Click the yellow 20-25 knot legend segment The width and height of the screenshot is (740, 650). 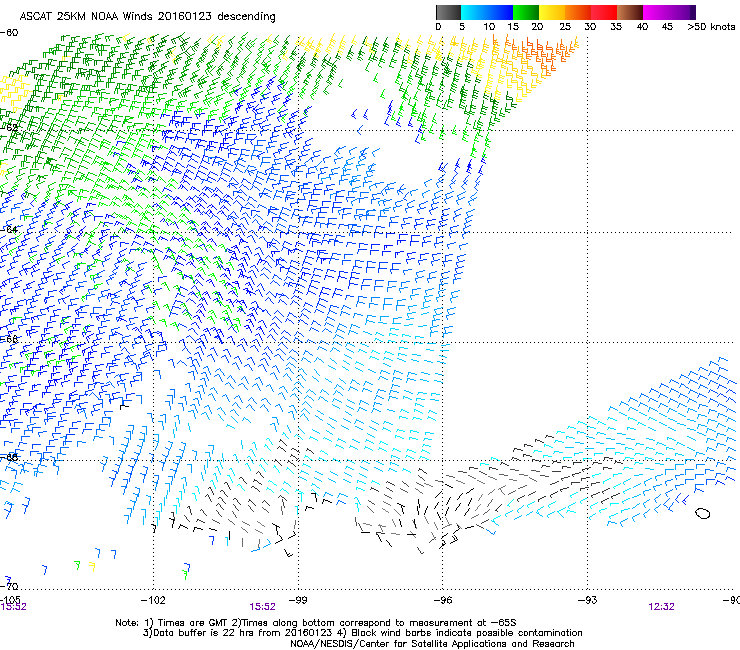(x=552, y=12)
